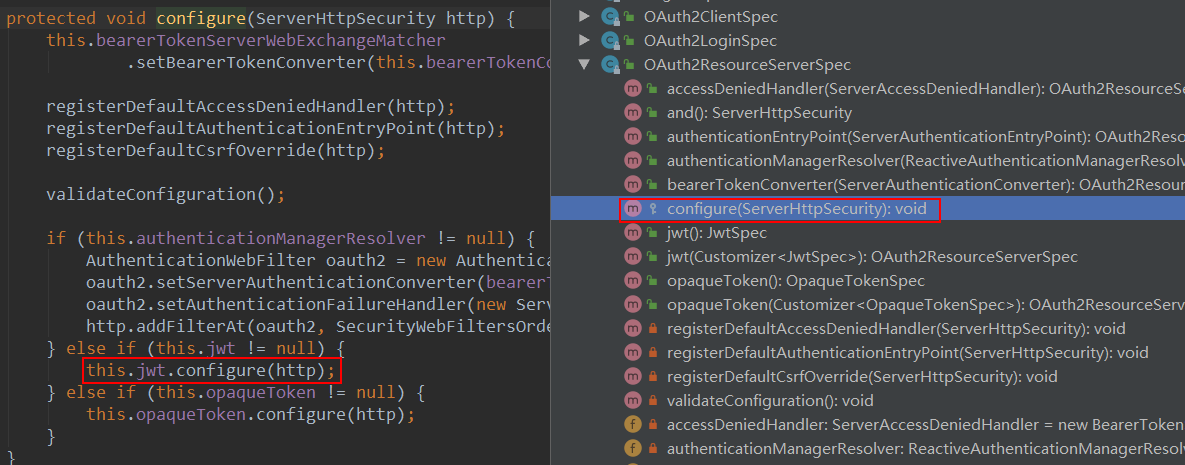Screen dimensions: 1185x465
Task: Click method icon of registerDefaultAccessDeniedHandler
Action: 633,328
